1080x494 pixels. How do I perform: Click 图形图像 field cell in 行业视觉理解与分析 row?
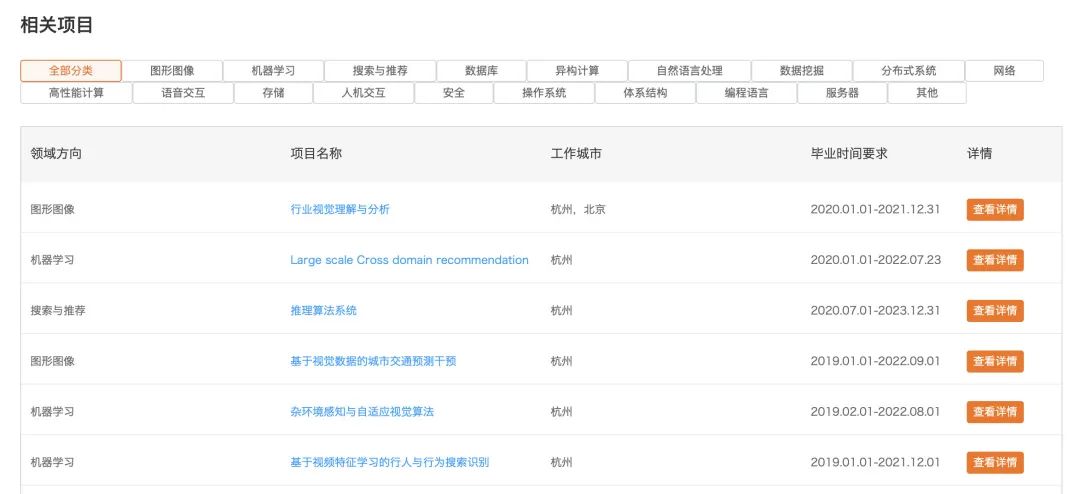pyautogui.click(x=52, y=209)
